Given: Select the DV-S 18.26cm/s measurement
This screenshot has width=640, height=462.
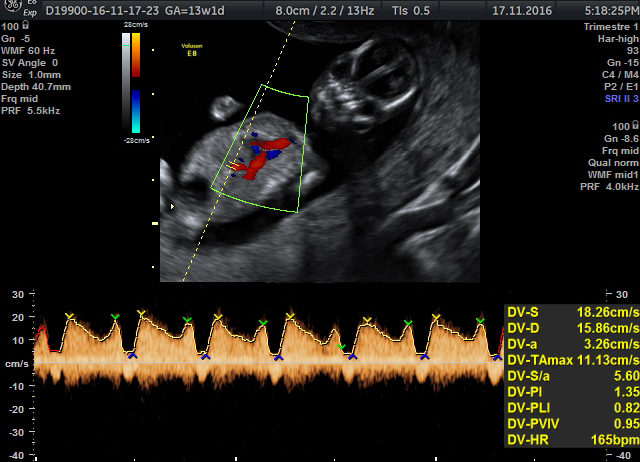Looking at the screenshot, I should point(573,312).
